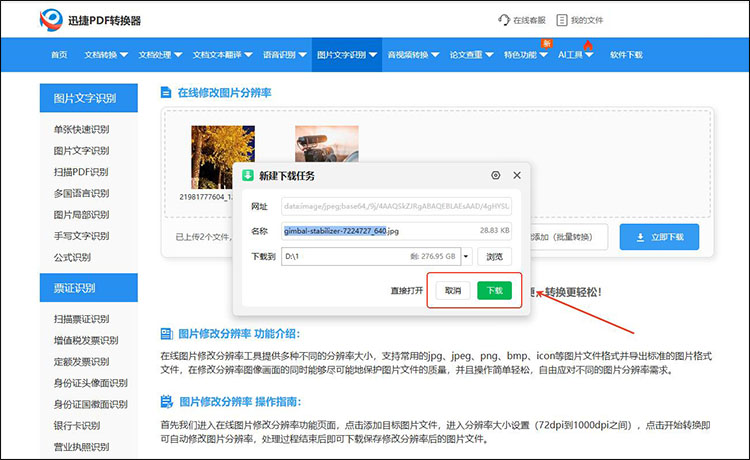Expand the AI工具 menu
Screen dimensions: 750x460
point(575,55)
